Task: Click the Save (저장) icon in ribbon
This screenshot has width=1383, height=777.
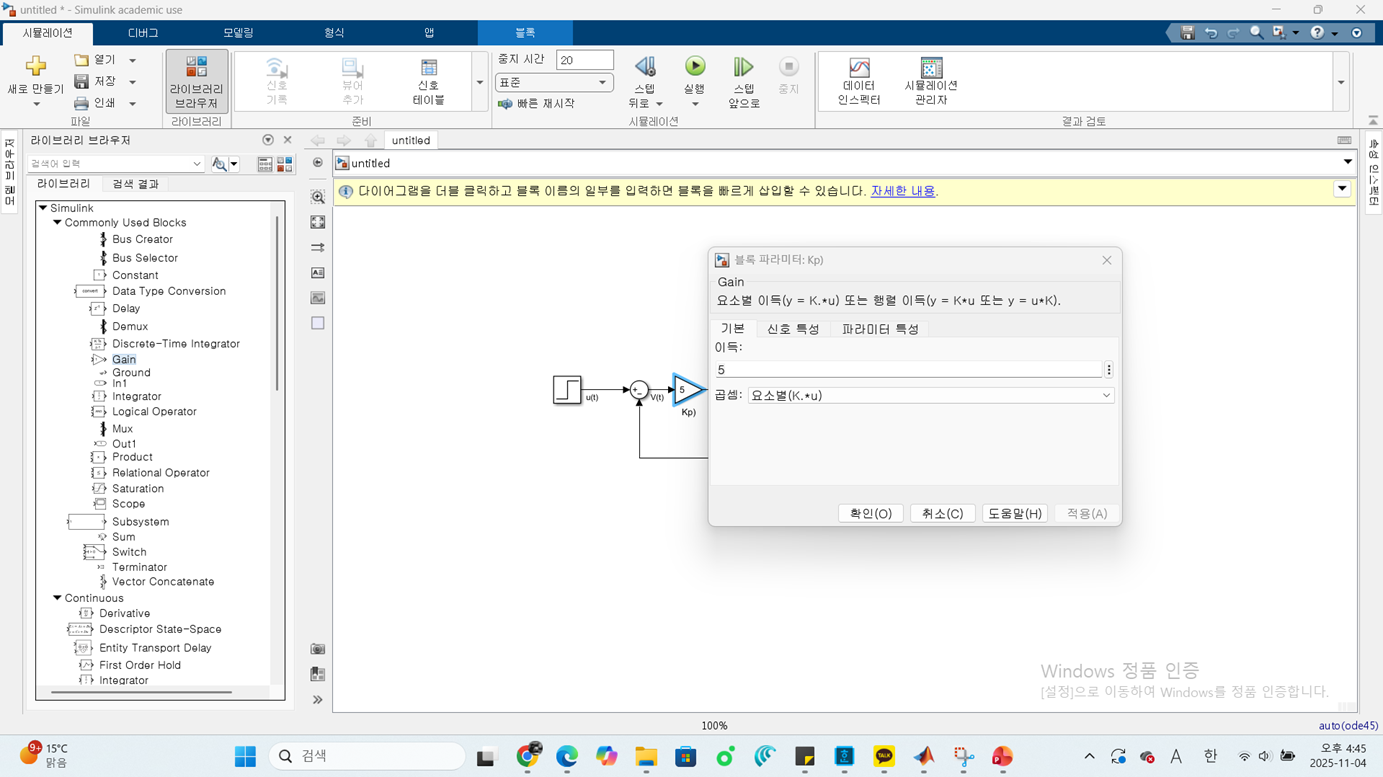Action: tap(82, 81)
